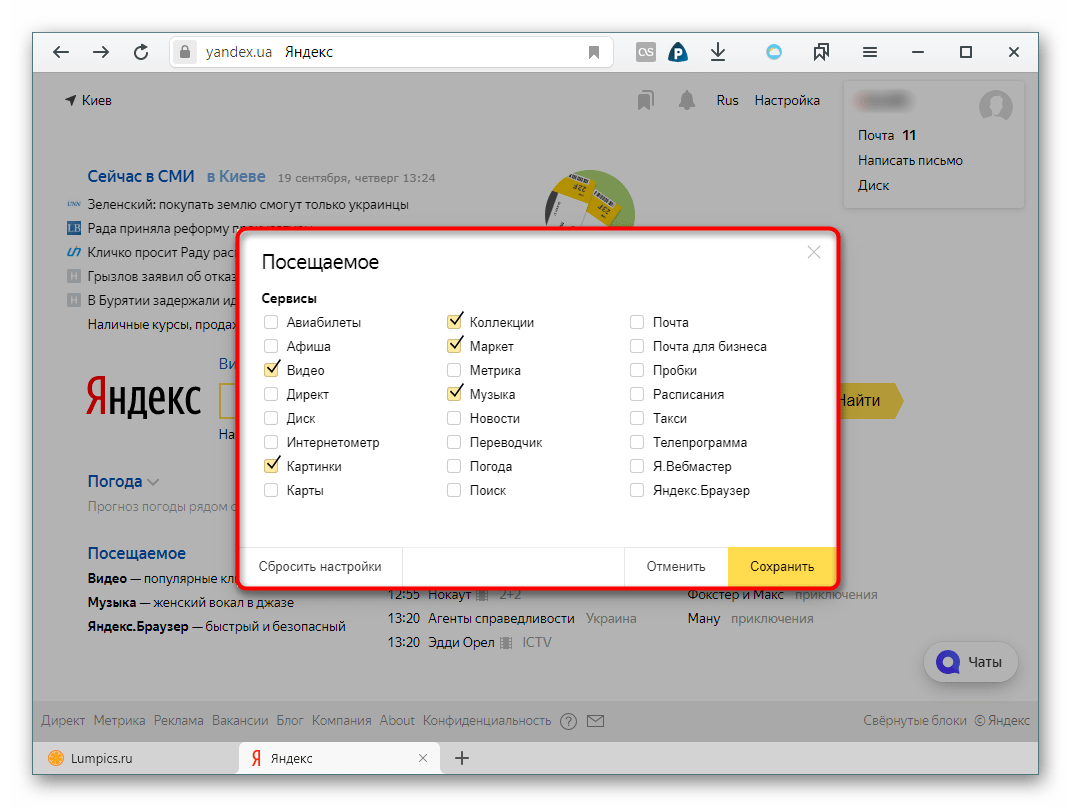Open the Настройка dropdown menu
Screen dimensions: 1071x807
point(787,100)
